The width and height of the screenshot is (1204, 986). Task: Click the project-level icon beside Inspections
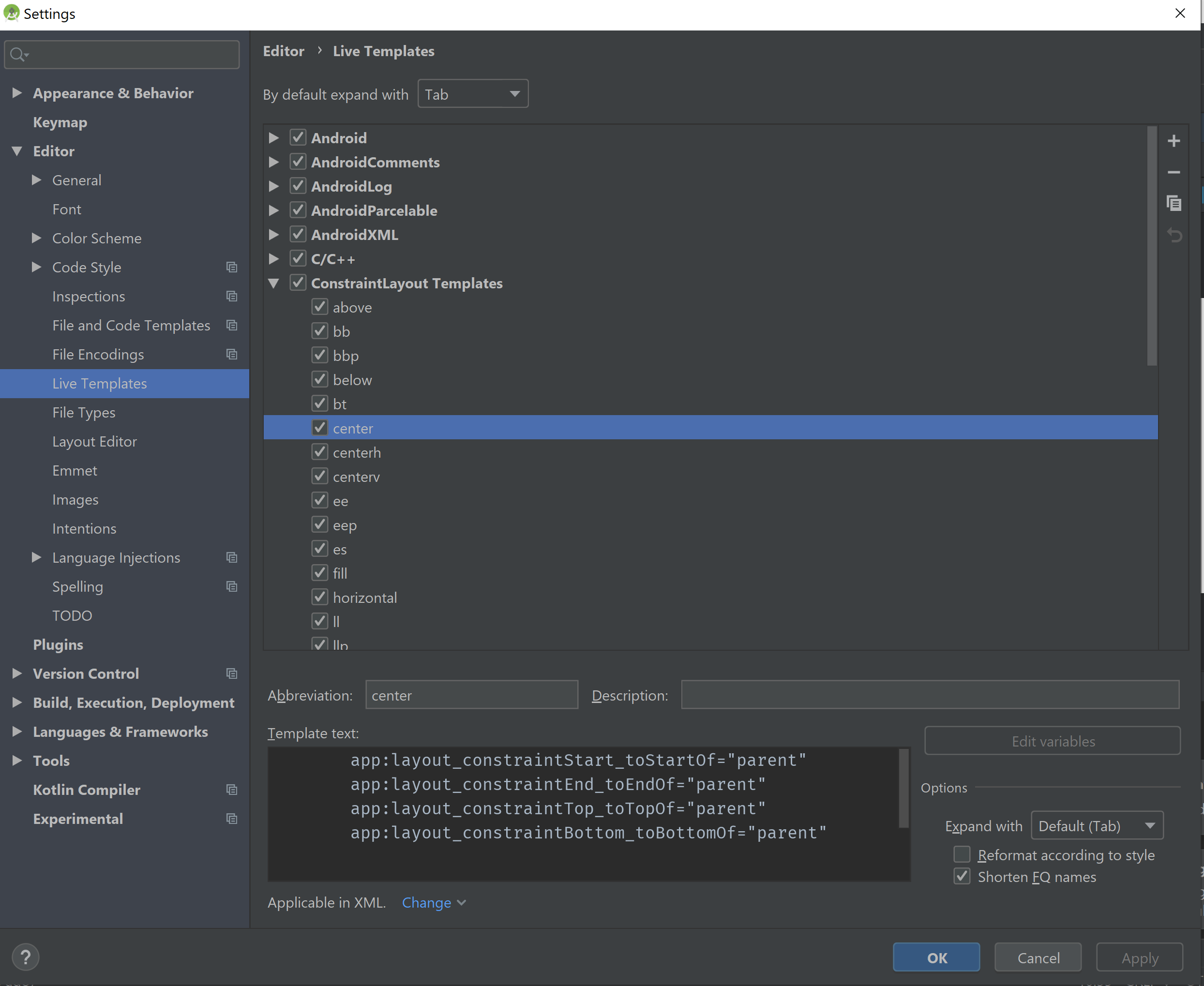pyautogui.click(x=231, y=296)
